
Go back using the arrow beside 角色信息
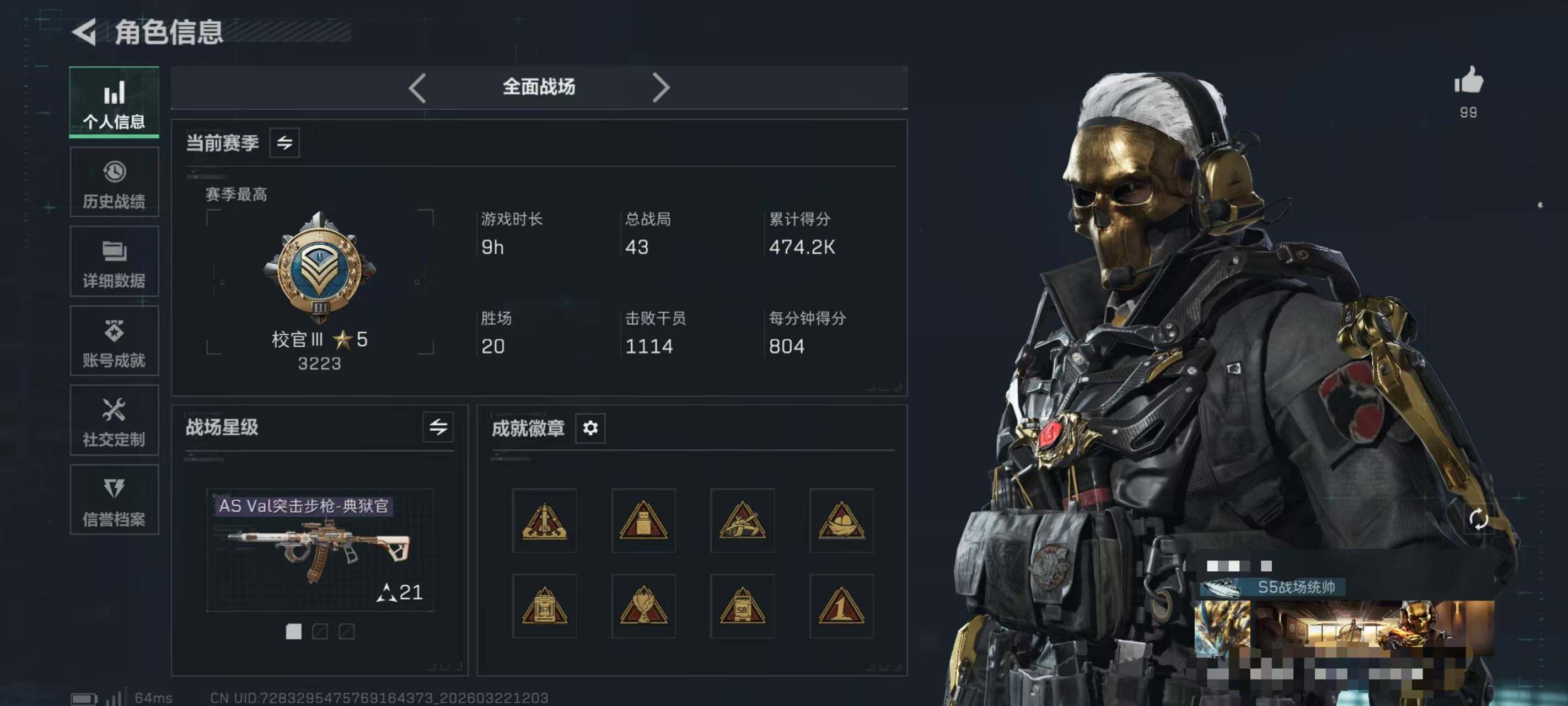(x=84, y=31)
